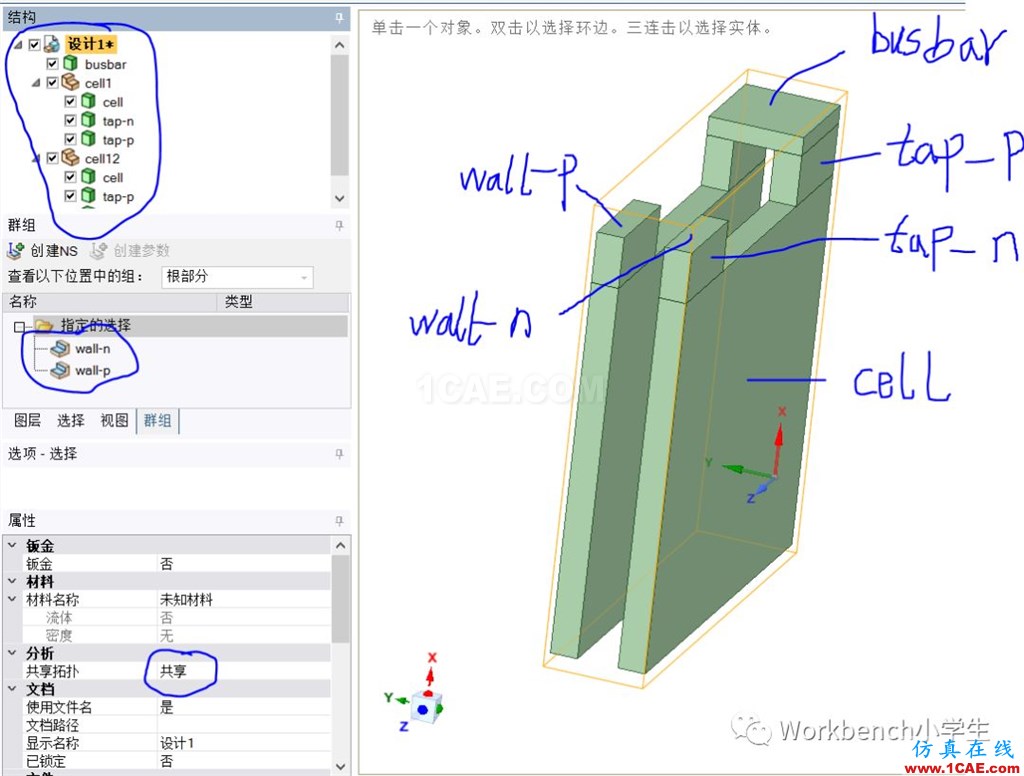Click the busbar solid body icon
Screen dimensions: 1024x776
pos(71,64)
